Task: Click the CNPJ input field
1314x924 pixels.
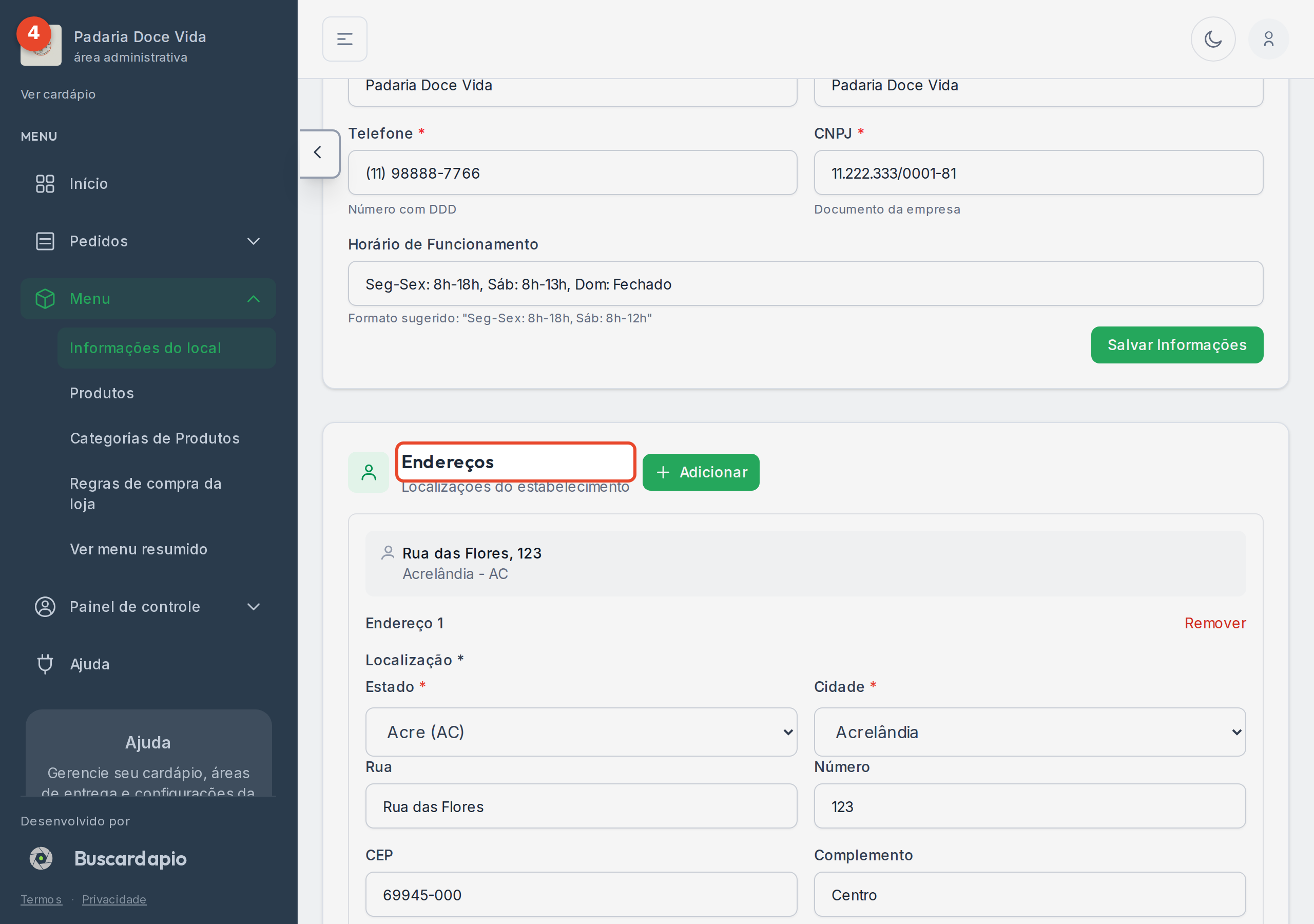Action: point(1038,173)
